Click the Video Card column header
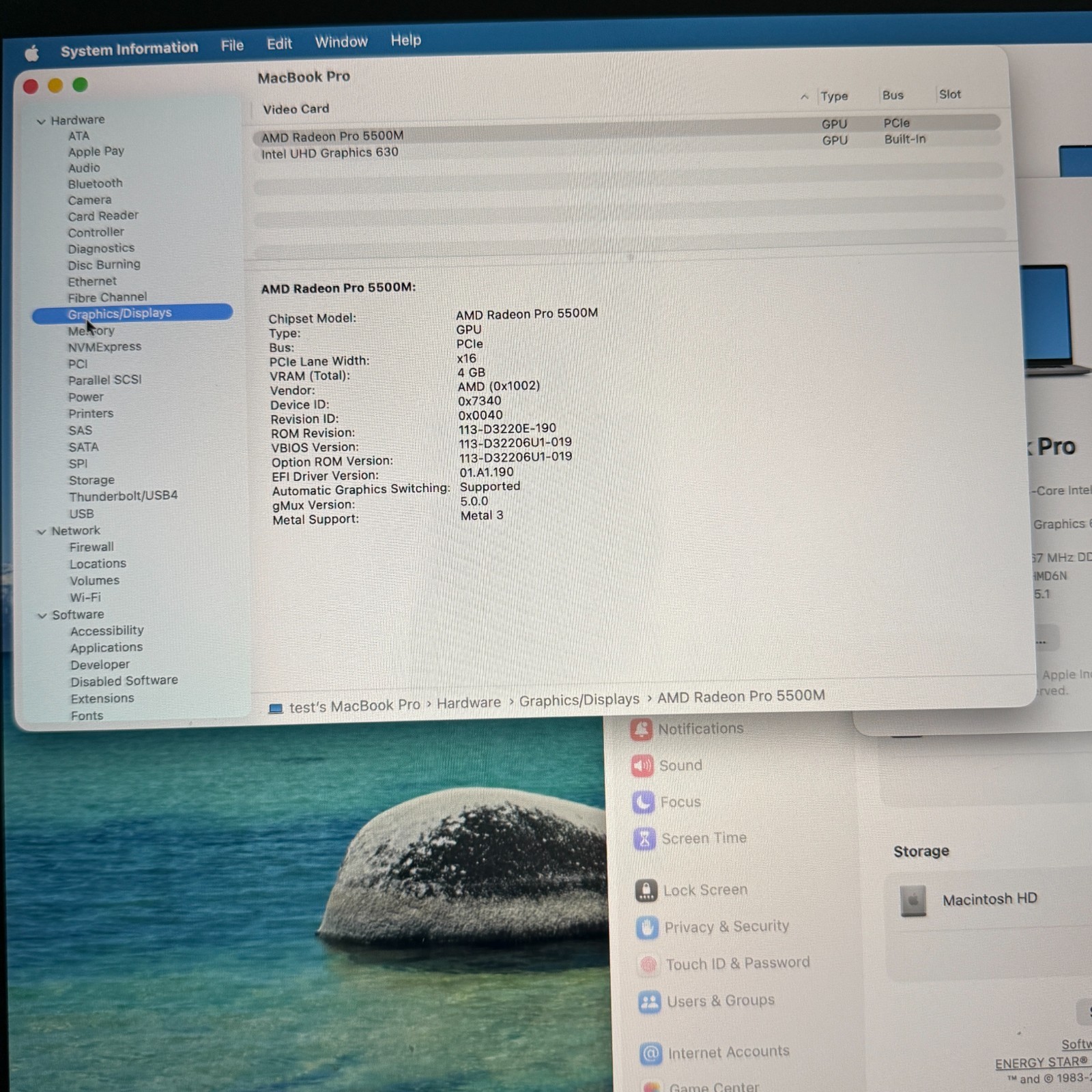The height and width of the screenshot is (1092, 1092). coord(296,109)
